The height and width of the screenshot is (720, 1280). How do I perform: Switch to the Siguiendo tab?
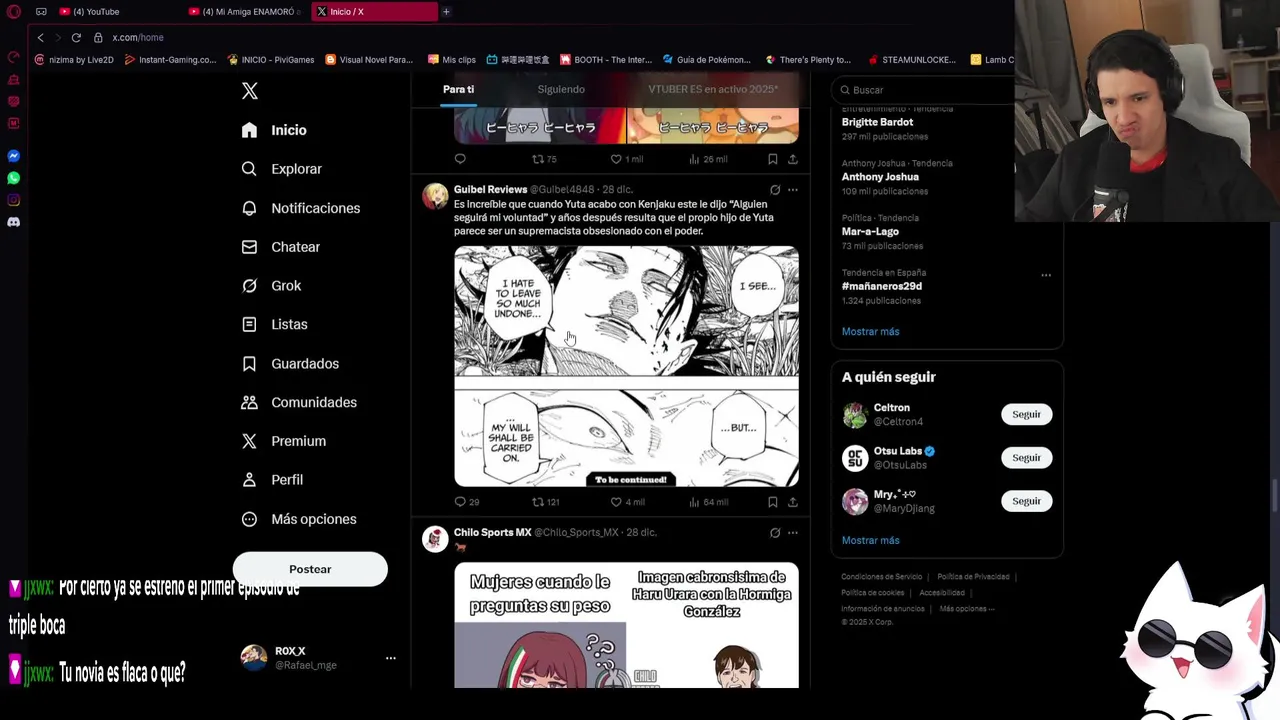click(561, 89)
